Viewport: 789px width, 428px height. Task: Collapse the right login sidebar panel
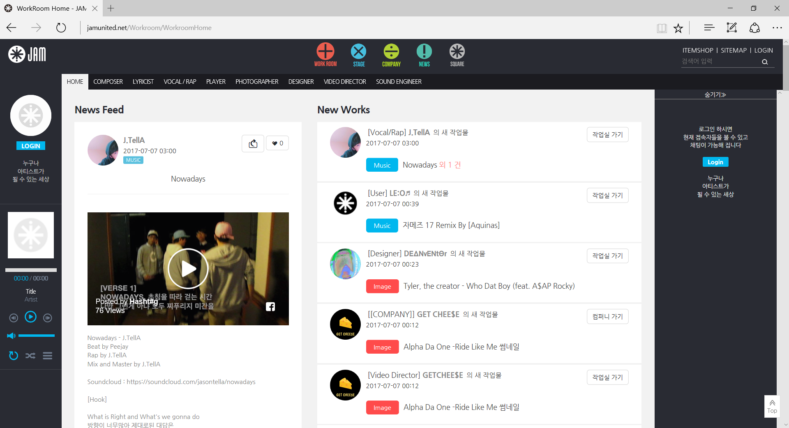pos(715,94)
